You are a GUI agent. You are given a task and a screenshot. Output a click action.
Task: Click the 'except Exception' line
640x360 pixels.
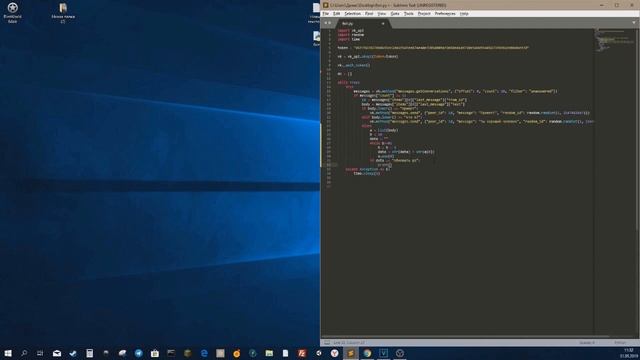367,169
